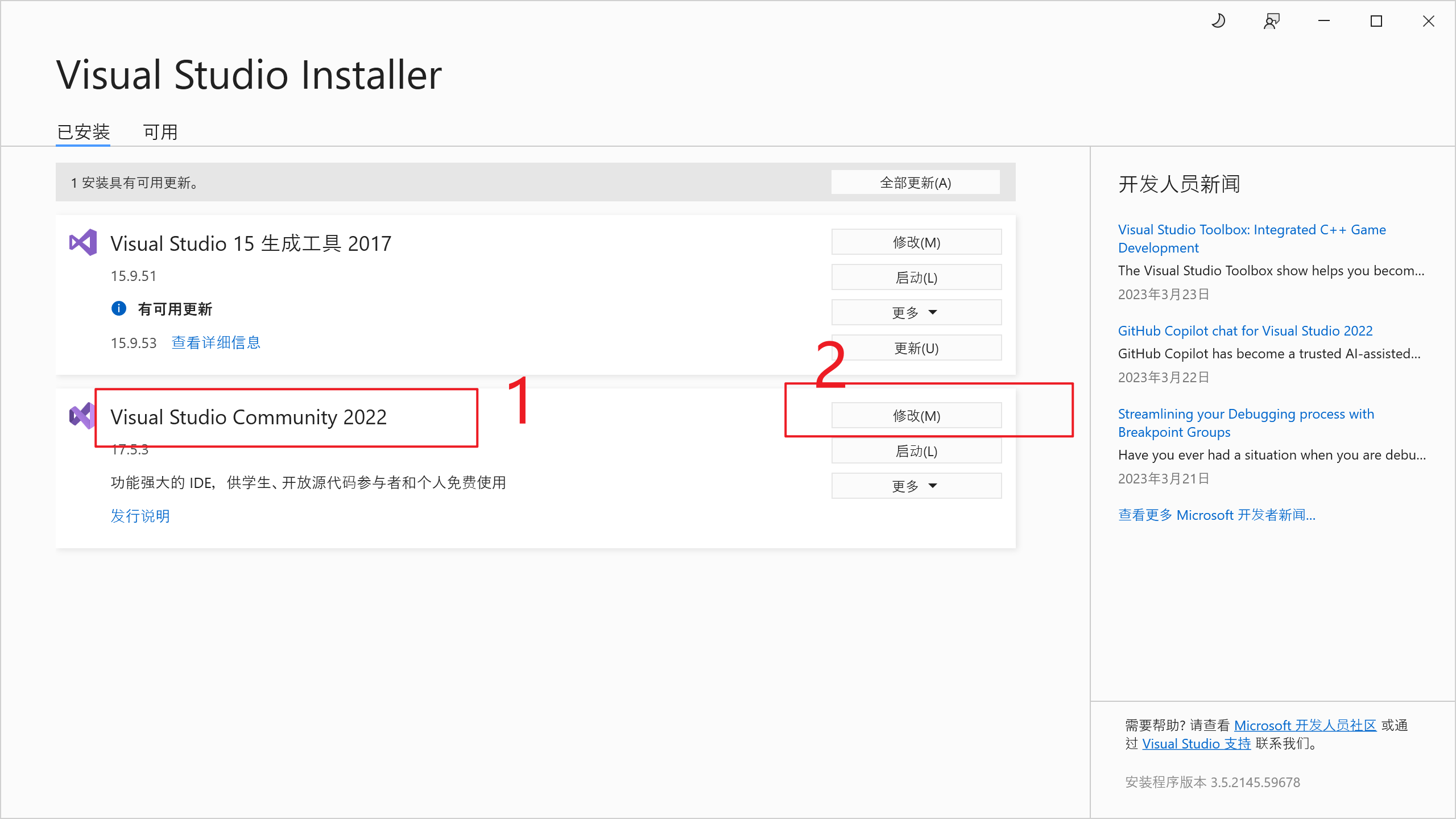Click the 开发人员新闻 heading

(x=1180, y=184)
